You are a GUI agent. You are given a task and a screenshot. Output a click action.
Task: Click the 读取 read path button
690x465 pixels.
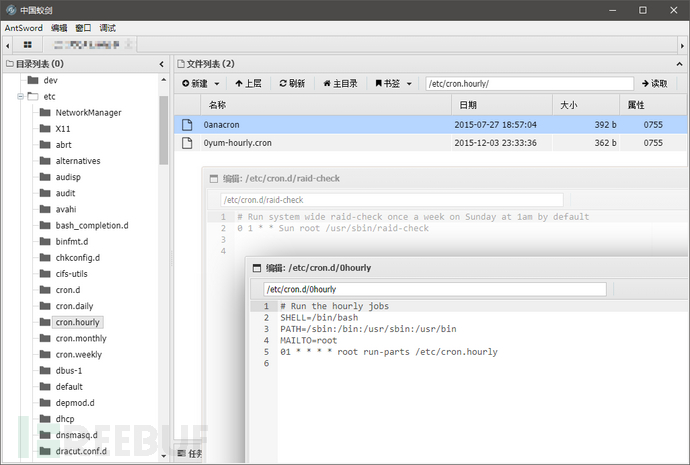[655, 83]
